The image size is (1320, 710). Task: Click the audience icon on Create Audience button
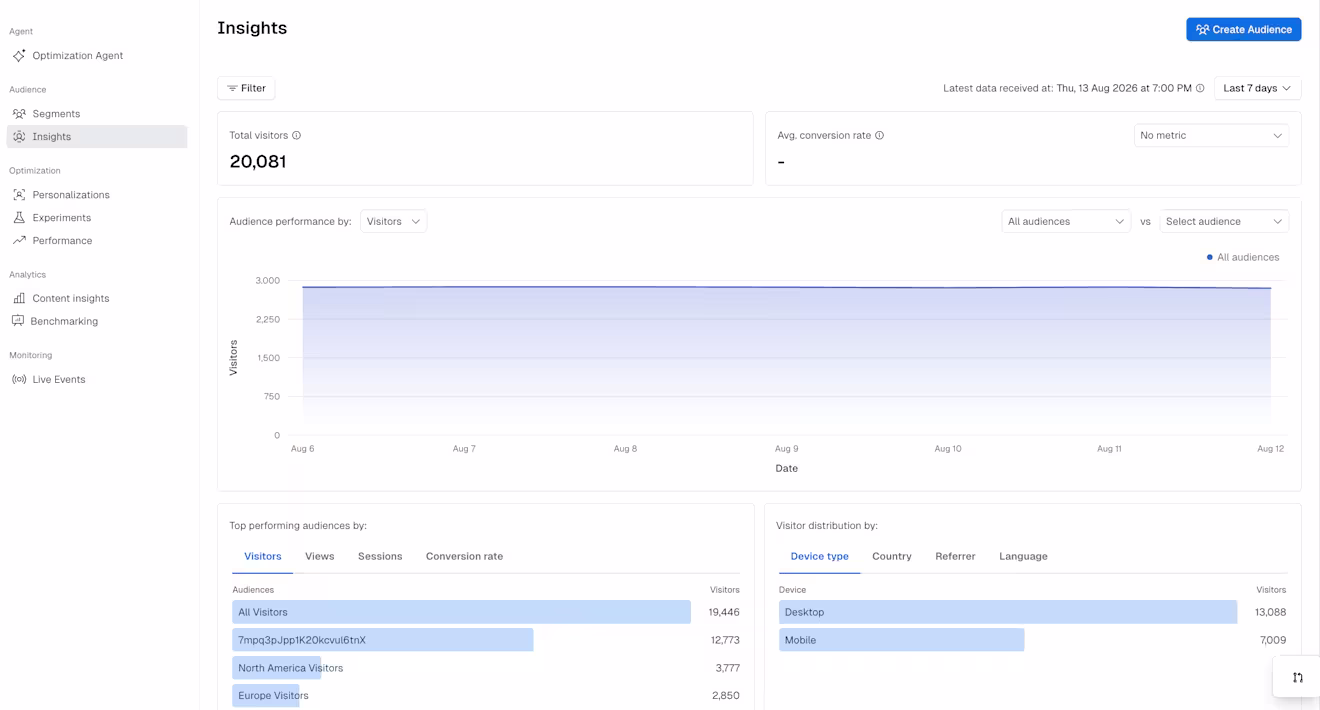1202,30
